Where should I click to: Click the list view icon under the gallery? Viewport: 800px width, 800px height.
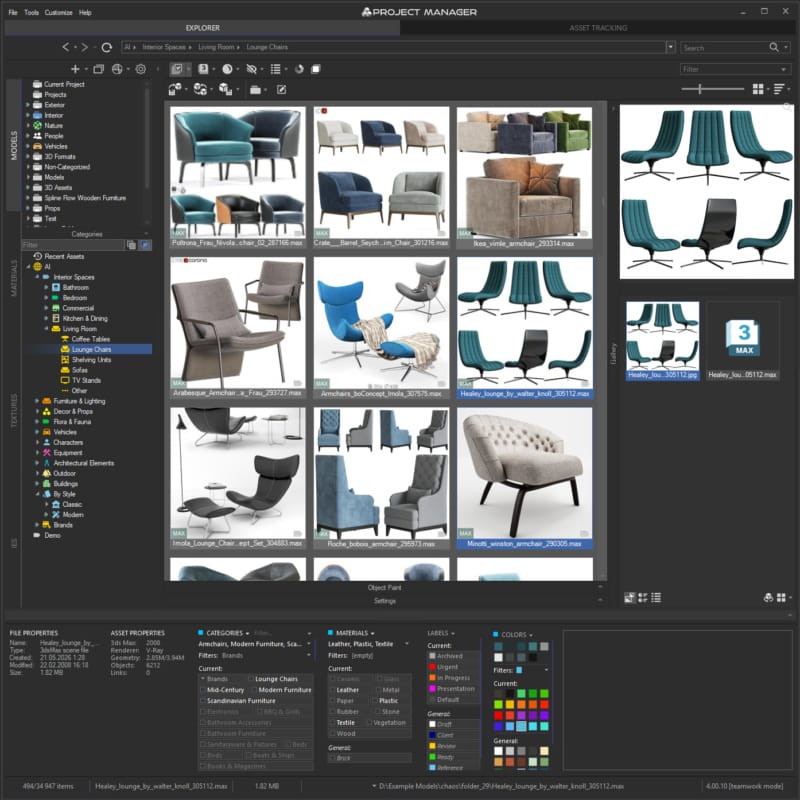pyautogui.click(x=656, y=597)
